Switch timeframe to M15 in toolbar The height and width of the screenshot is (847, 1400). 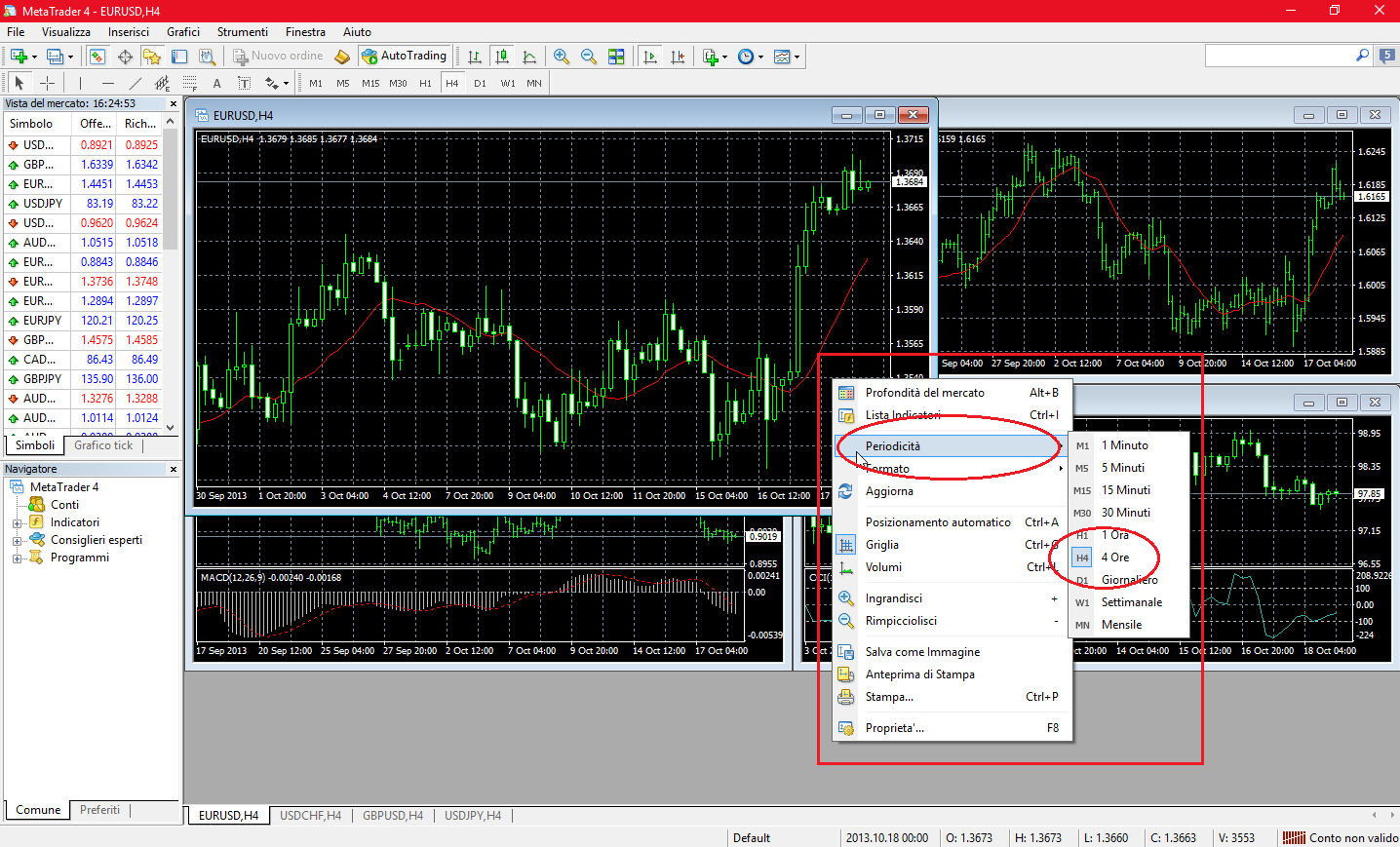click(x=370, y=83)
